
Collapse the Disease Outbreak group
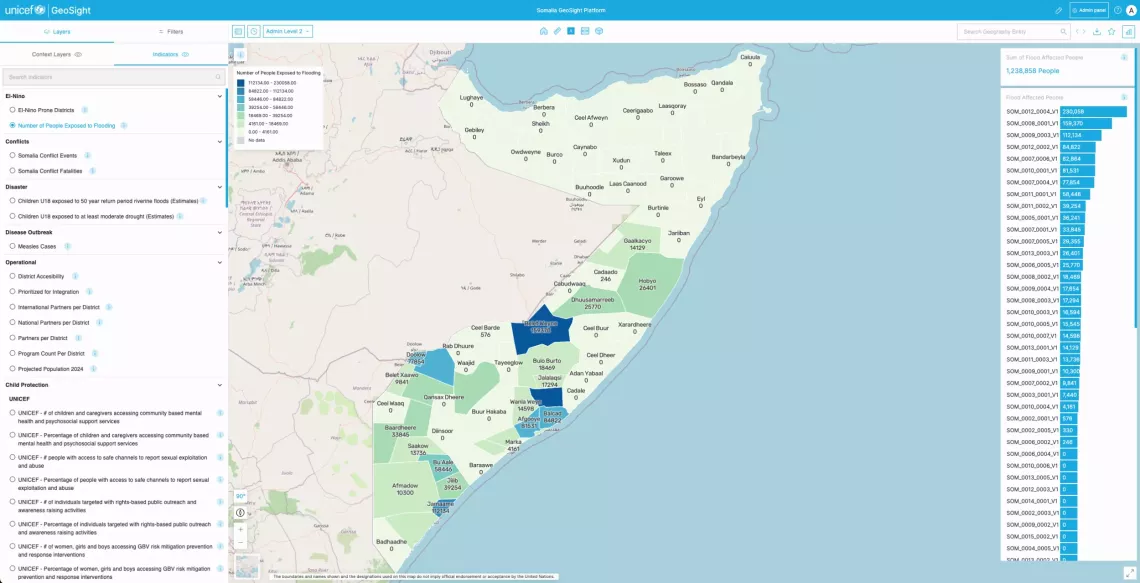coord(220,232)
